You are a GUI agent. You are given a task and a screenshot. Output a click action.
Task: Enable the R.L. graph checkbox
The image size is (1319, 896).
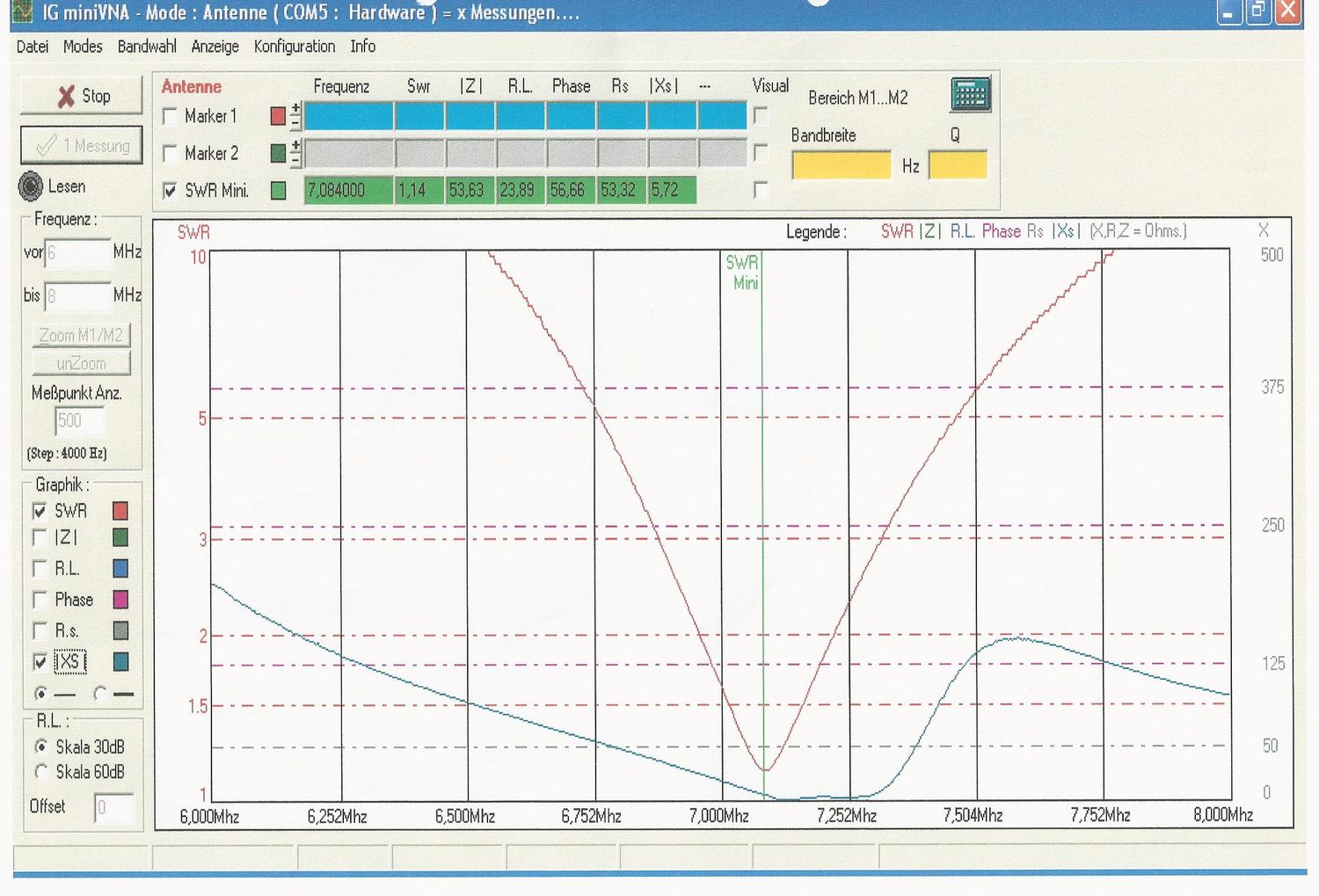click(40, 569)
